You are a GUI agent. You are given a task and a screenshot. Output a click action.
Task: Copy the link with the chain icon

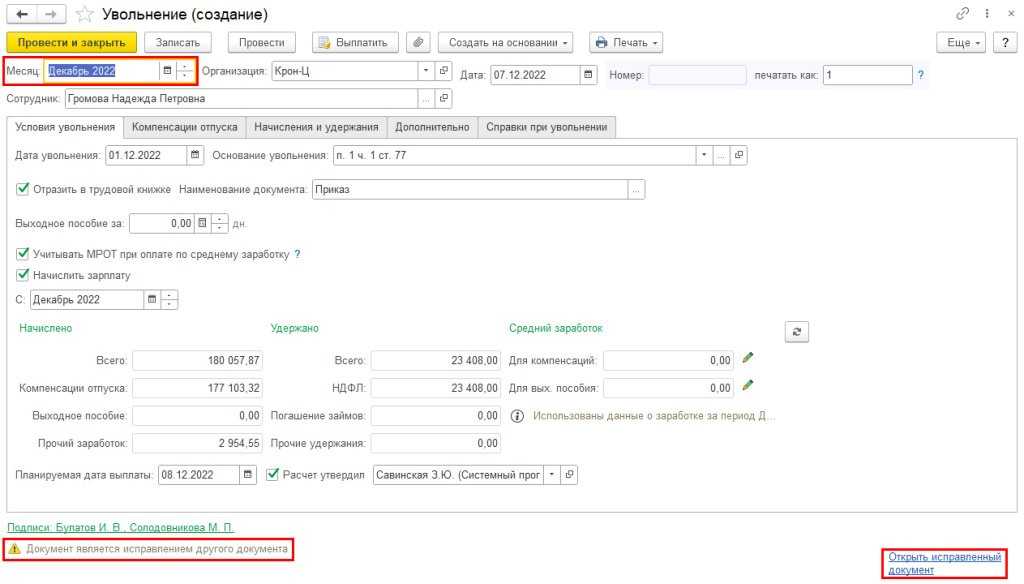[962, 13]
